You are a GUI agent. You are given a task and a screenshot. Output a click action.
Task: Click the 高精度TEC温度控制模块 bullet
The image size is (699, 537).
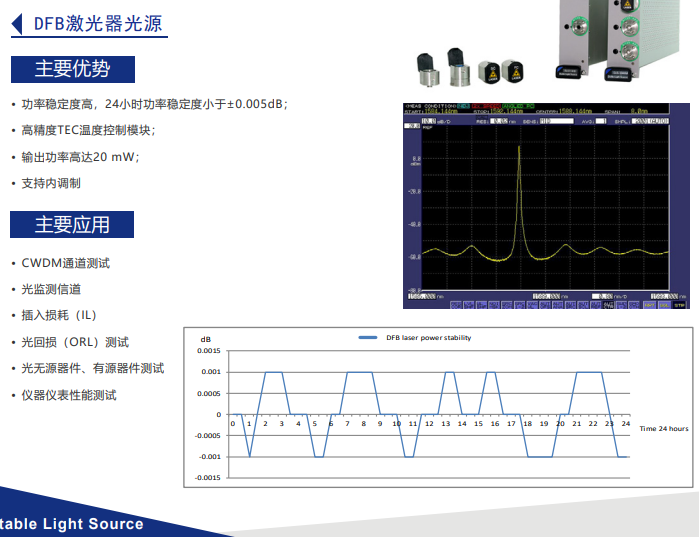(x=88, y=130)
